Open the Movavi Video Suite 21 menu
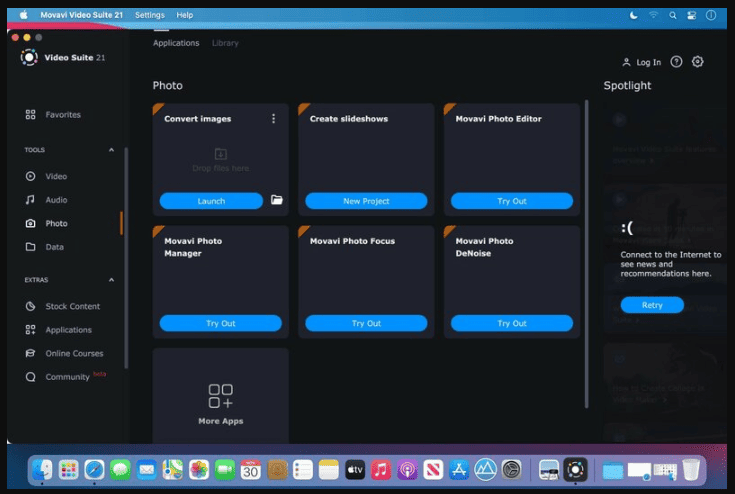The image size is (735, 494). pyautogui.click(x=82, y=15)
